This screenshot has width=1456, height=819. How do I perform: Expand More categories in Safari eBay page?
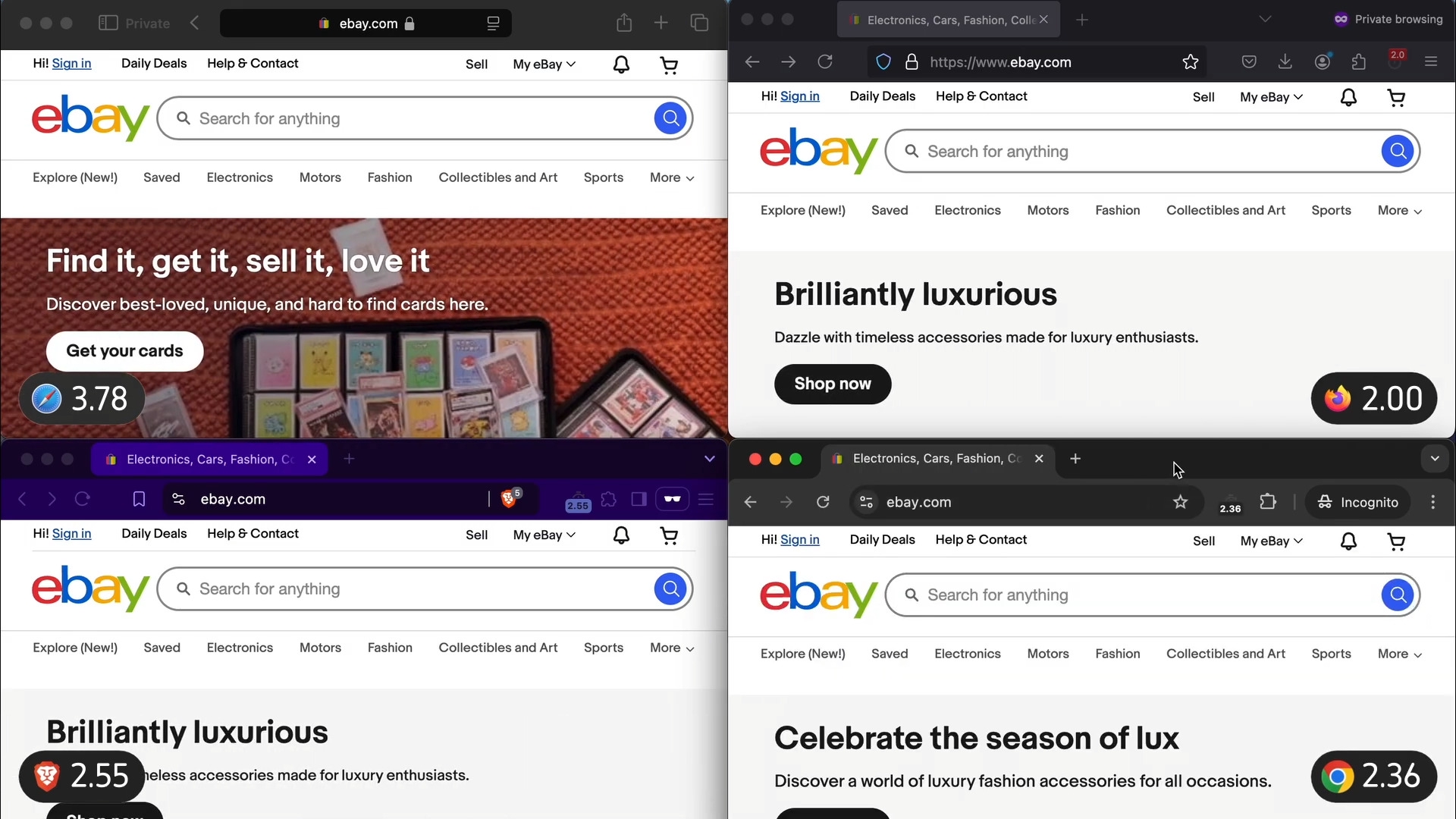672,177
